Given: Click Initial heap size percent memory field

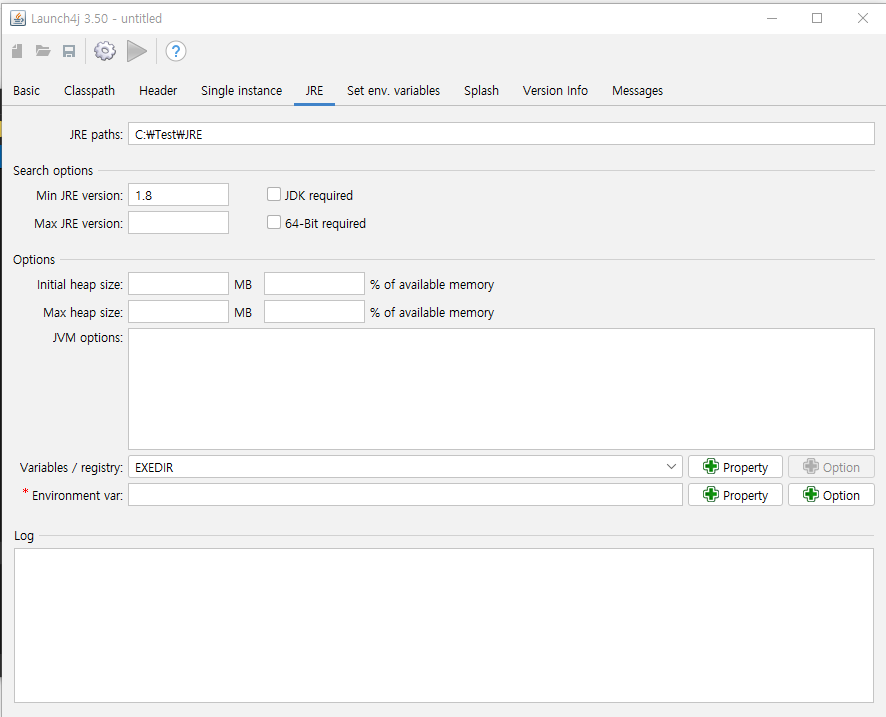Looking at the screenshot, I should coord(314,284).
